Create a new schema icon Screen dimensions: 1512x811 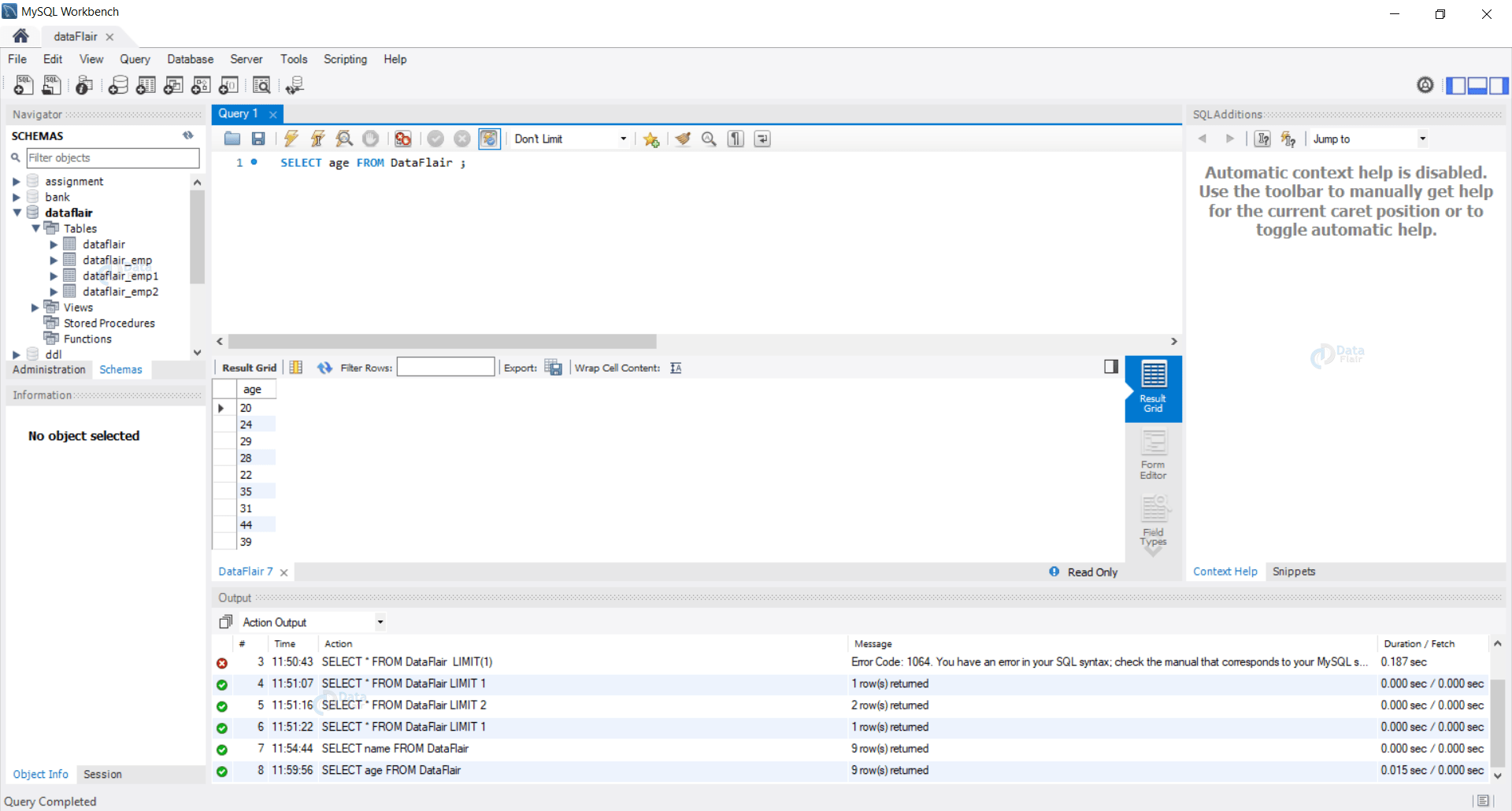118,85
